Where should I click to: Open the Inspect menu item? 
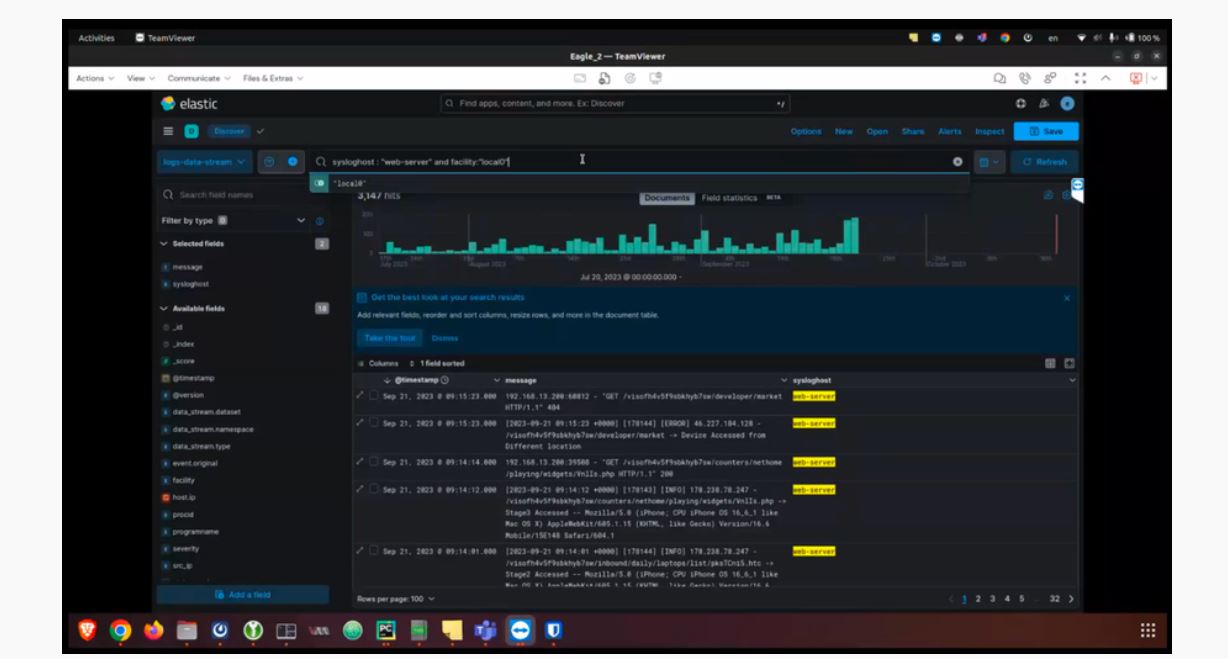point(988,131)
